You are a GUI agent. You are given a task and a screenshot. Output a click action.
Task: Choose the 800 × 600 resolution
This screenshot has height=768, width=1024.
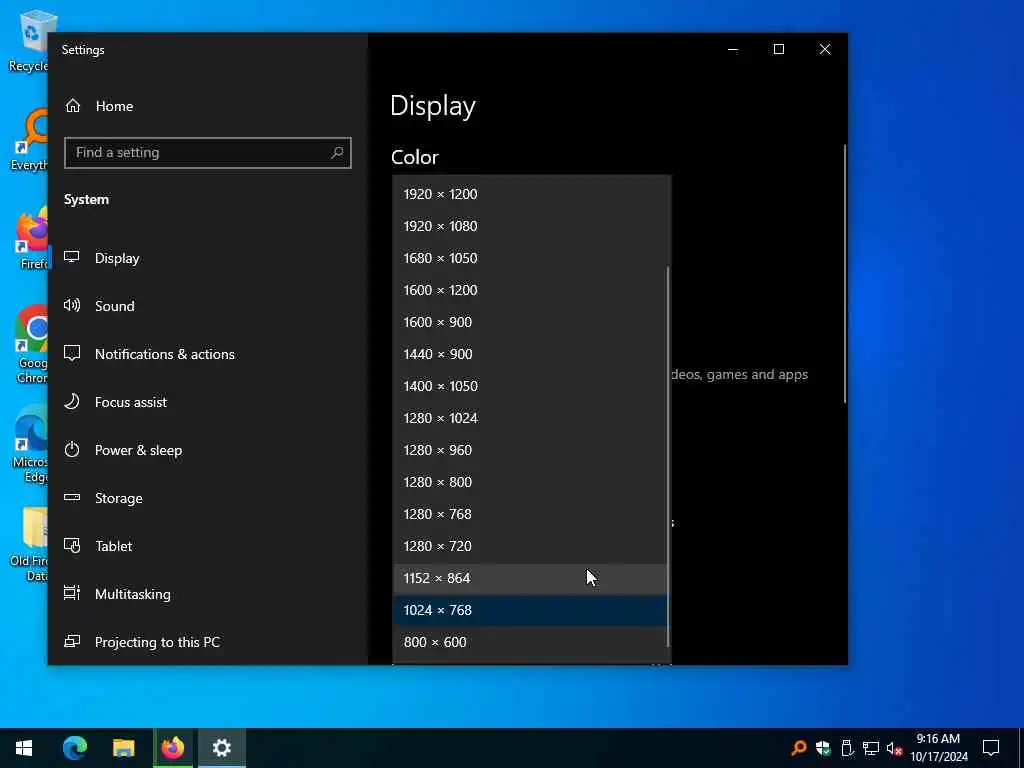click(x=531, y=642)
